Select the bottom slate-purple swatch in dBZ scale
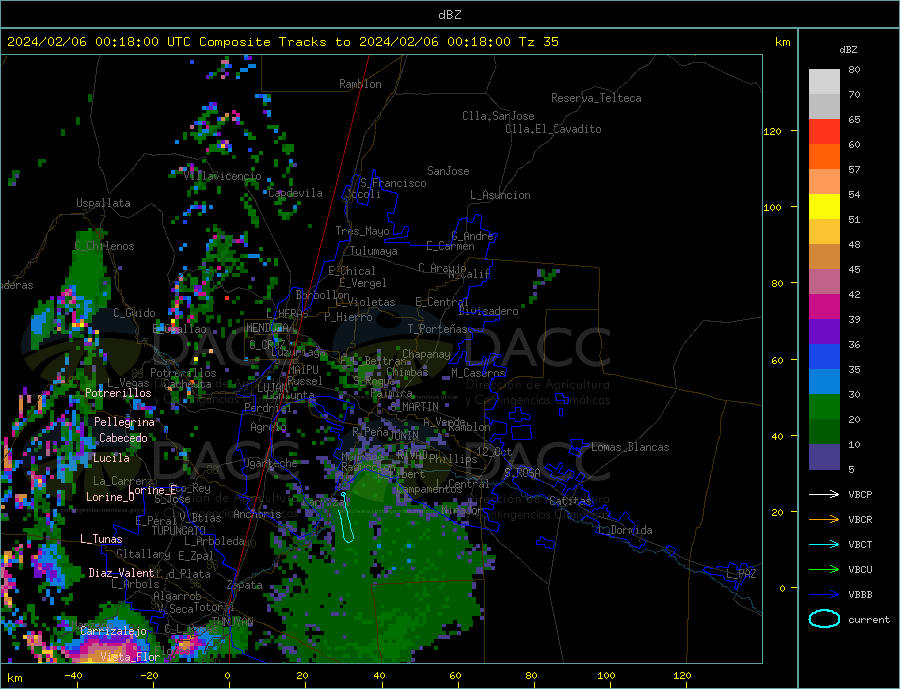Image resolution: width=900 pixels, height=689 pixels. click(824, 457)
